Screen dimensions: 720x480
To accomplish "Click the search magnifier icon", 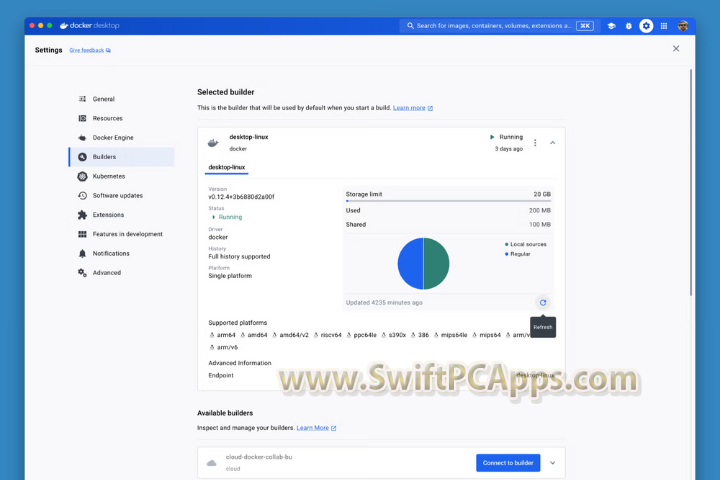I will pyautogui.click(x=410, y=26).
